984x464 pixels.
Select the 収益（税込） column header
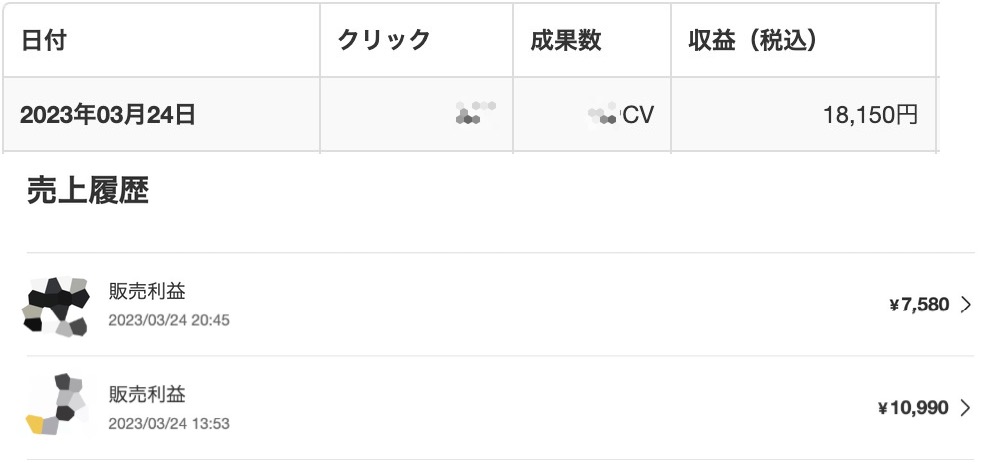point(803,40)
